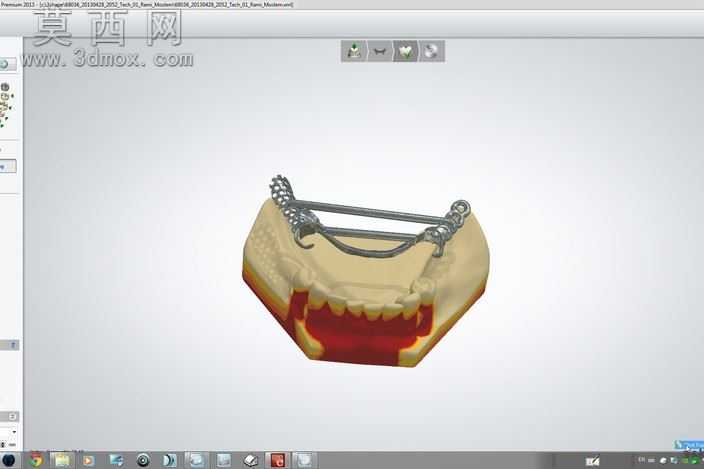Viewport: 704px width, 469px height.
Task: Expand the small gray collapse button on left panel
Action: pos(13,345)
